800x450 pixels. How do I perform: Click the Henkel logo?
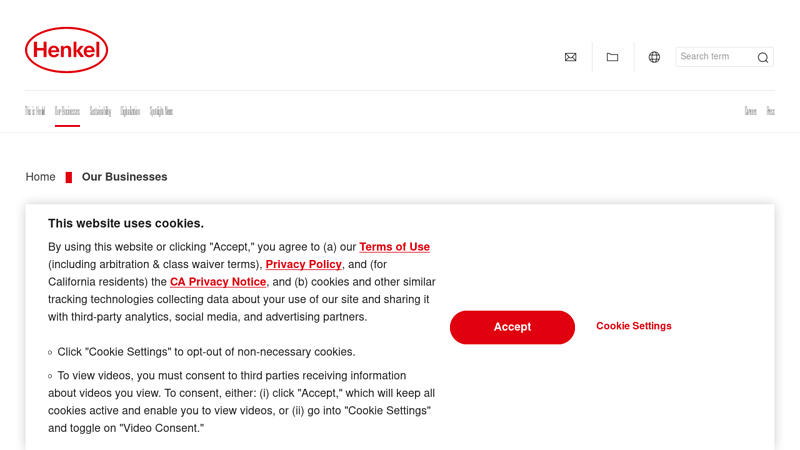click(66, 50)
